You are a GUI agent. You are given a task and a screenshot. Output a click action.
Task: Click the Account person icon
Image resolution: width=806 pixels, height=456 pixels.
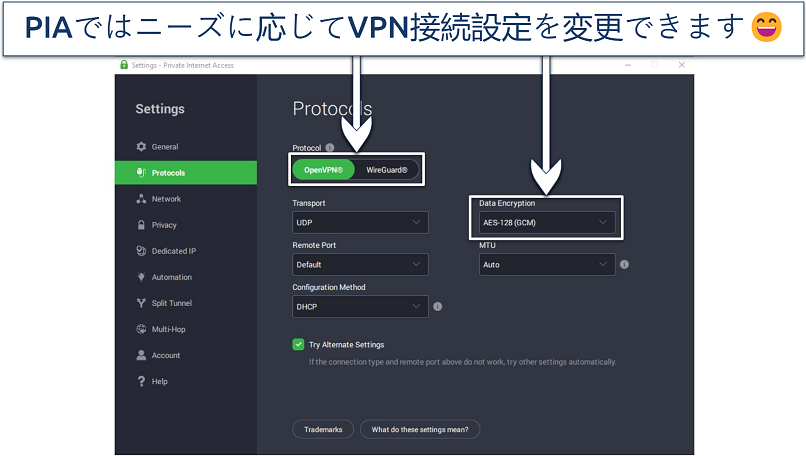(141, 355)
